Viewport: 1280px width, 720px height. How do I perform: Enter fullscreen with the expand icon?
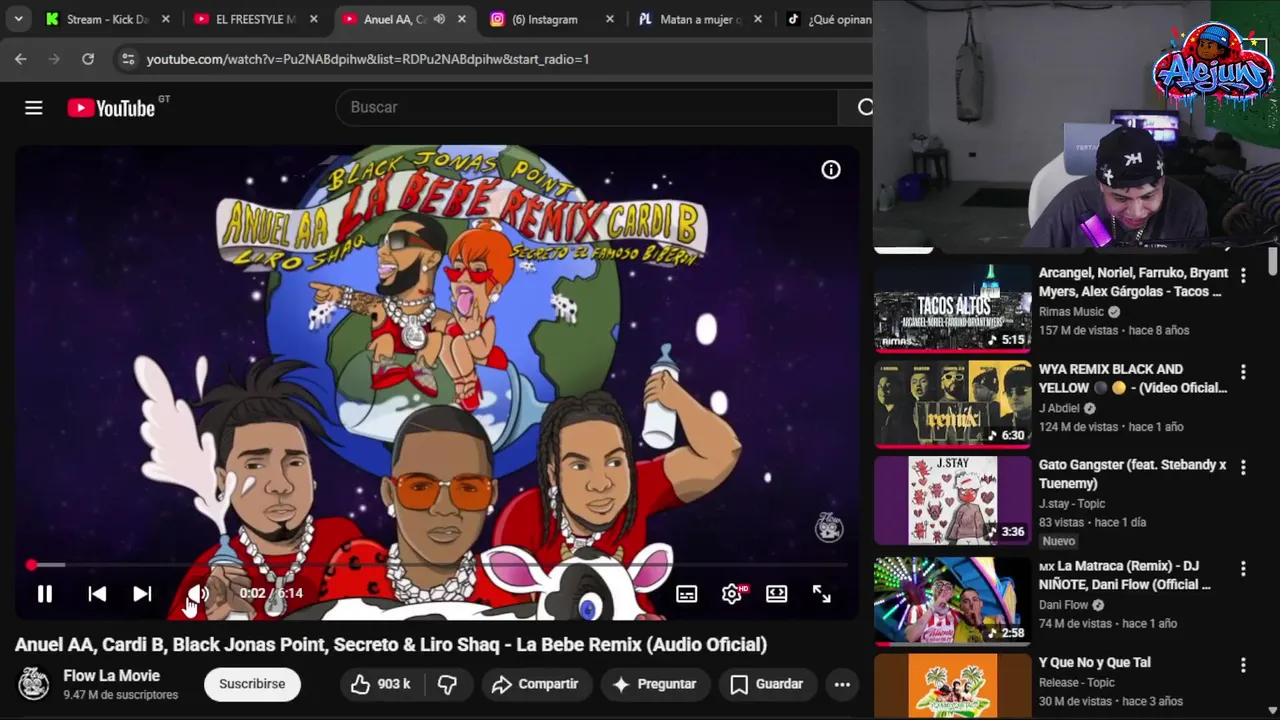pyautogui.click(x=822, y=594)
